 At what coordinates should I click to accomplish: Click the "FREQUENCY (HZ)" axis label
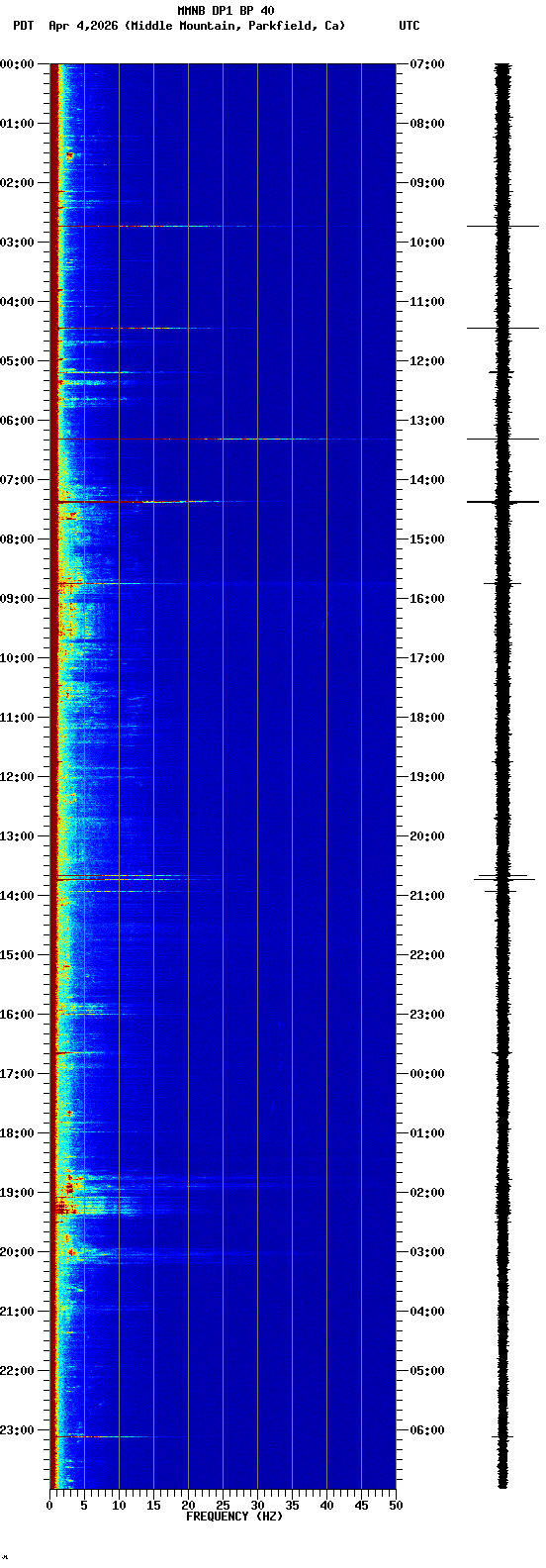[234, 1517]
